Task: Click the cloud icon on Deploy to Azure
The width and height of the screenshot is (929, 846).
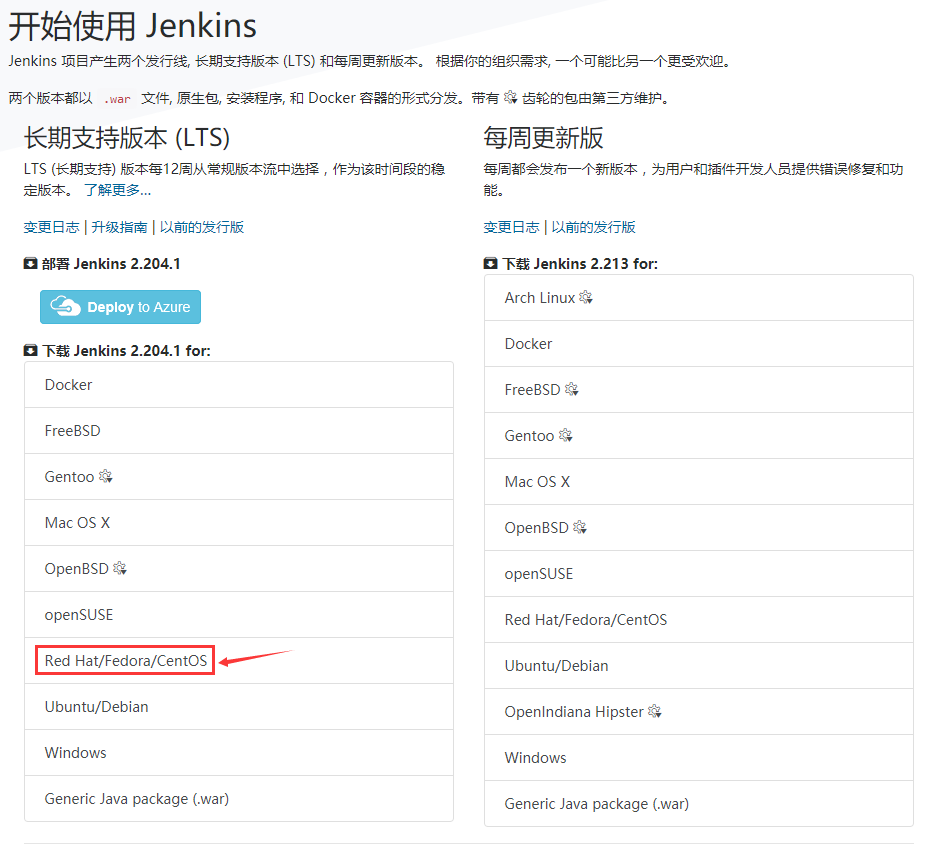Action: pyautogui.click(x=65, y=306)
